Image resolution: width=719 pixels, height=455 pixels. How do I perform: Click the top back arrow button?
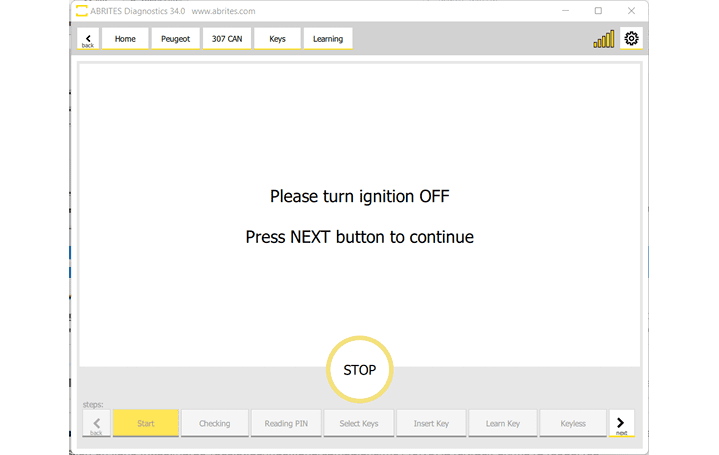click(x=88, y=39)
